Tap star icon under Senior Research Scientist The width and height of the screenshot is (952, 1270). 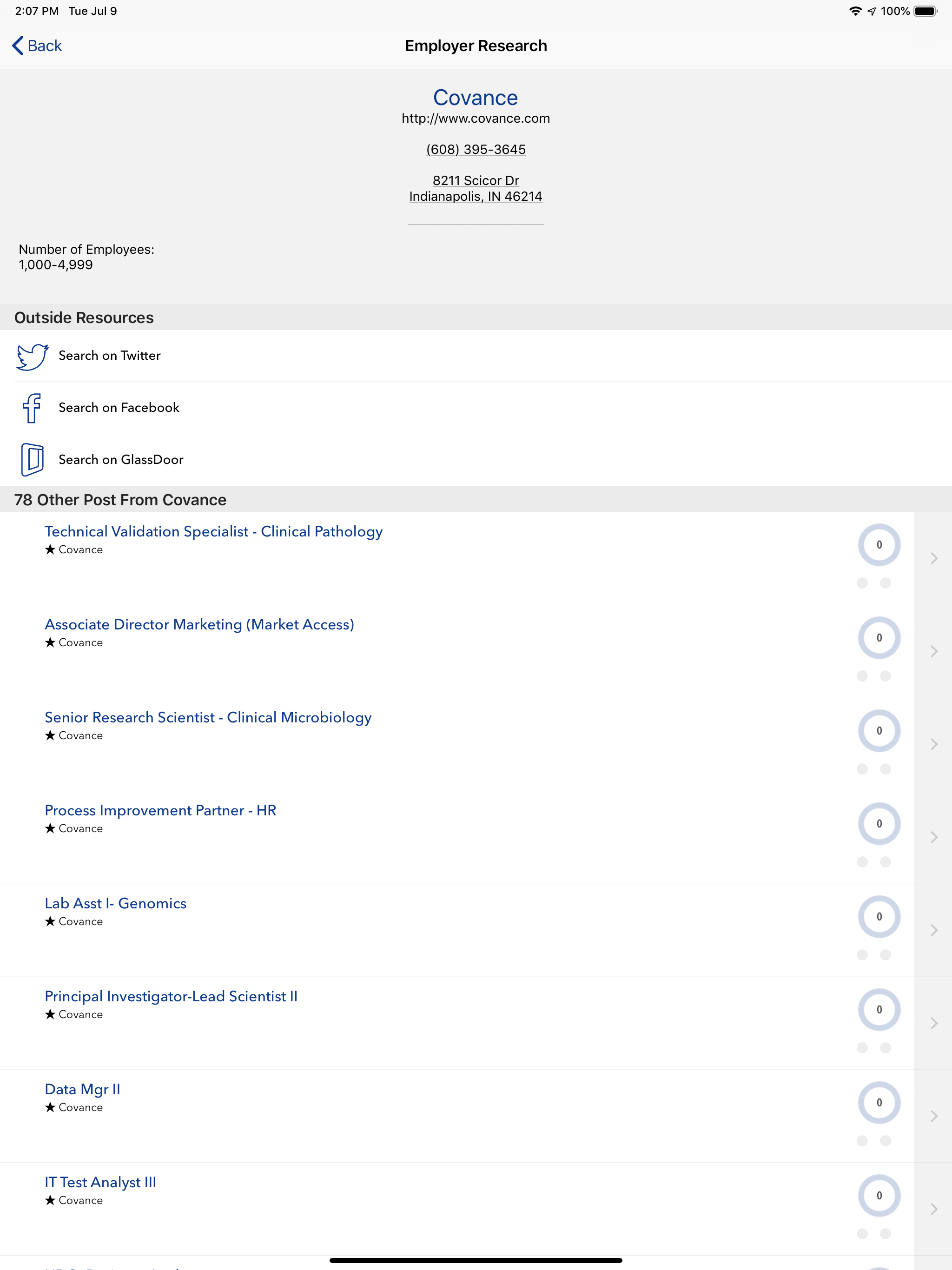pyautogui.click(x=51, y=735)
